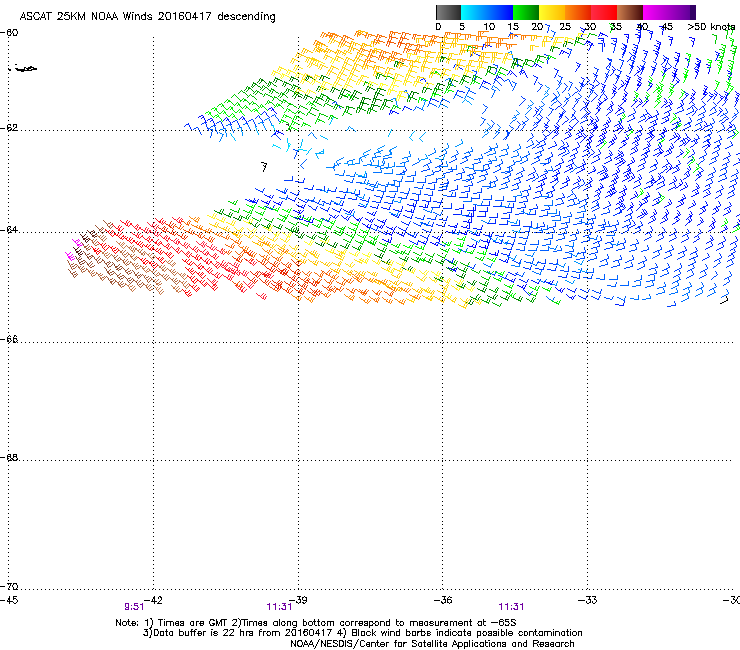Screen dimensions: 740x650
Task: Click the "-45" longitude axis label
Action: point(9,600)
